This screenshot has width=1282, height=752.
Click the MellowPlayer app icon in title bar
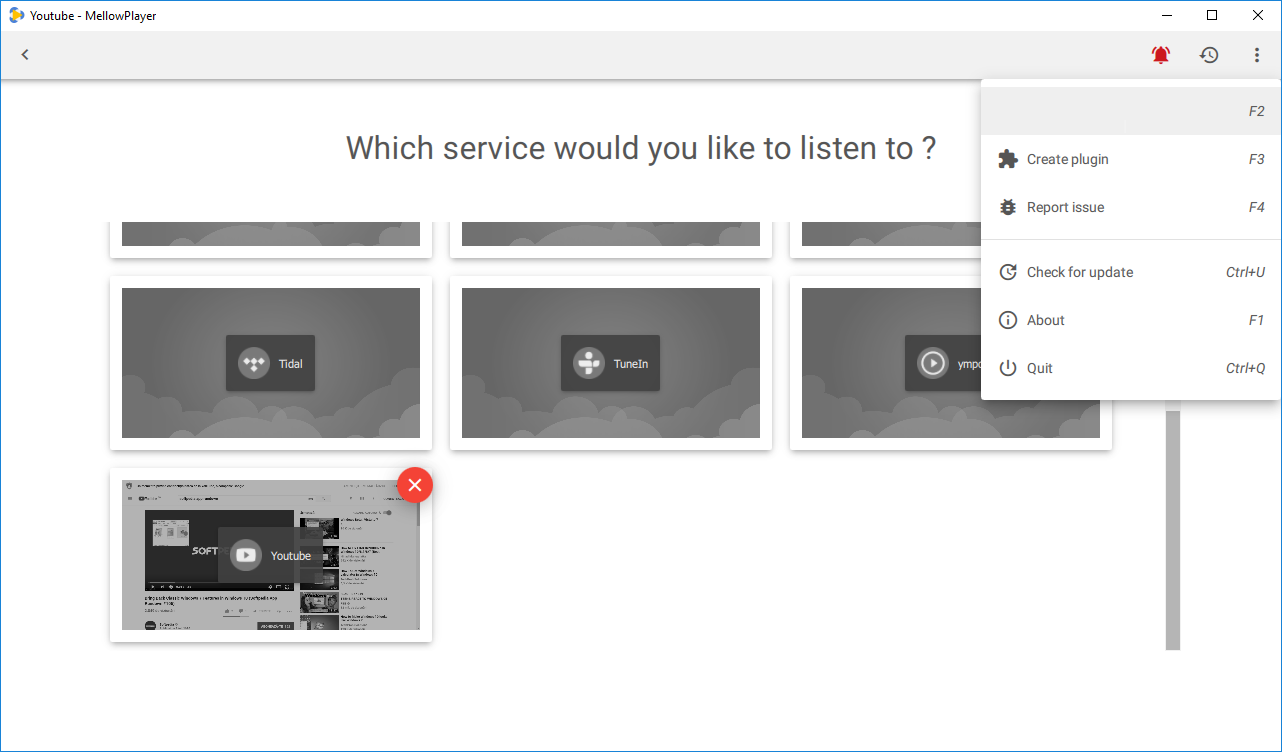[x=17, y=15]
